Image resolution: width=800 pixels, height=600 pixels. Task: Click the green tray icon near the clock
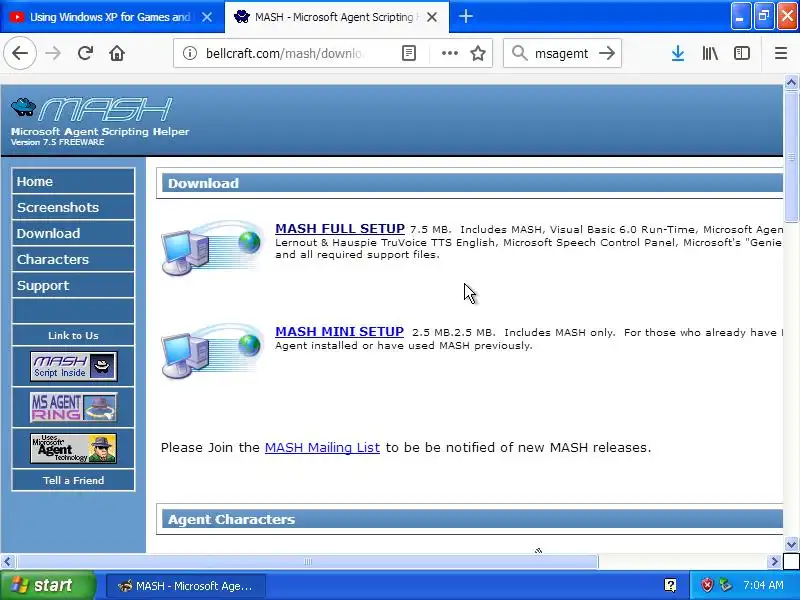point(725,585)
